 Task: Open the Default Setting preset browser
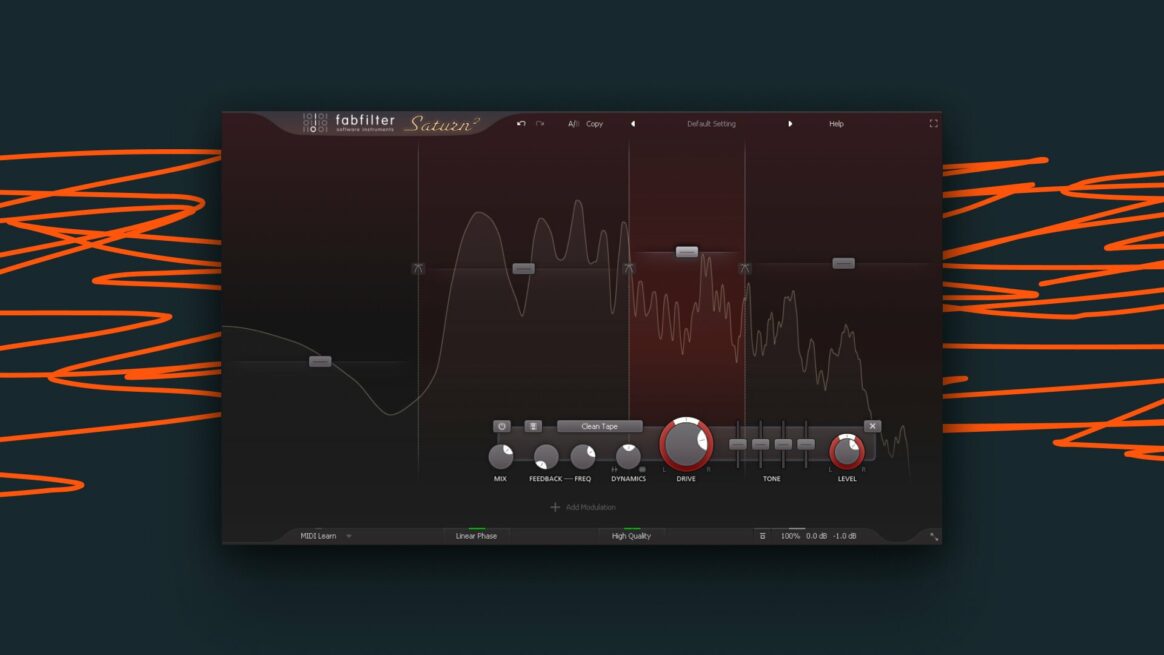[710, 123]
